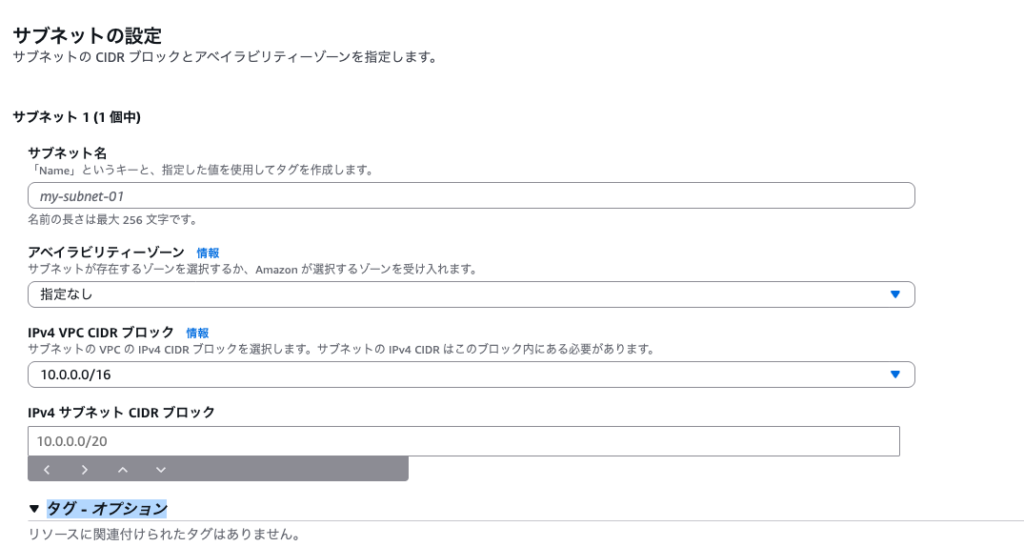
Task: Click the IPv4 VPC CIDR ブロック label
Action: pos(101,332)
